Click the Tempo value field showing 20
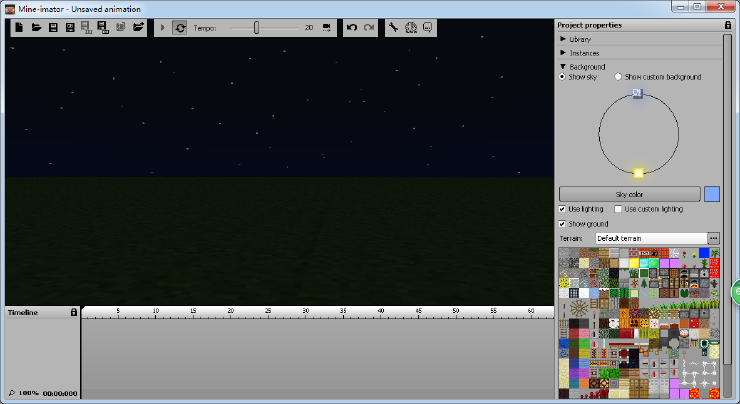The width and height of the screenshot is (740, 404). tap(309, 28)
